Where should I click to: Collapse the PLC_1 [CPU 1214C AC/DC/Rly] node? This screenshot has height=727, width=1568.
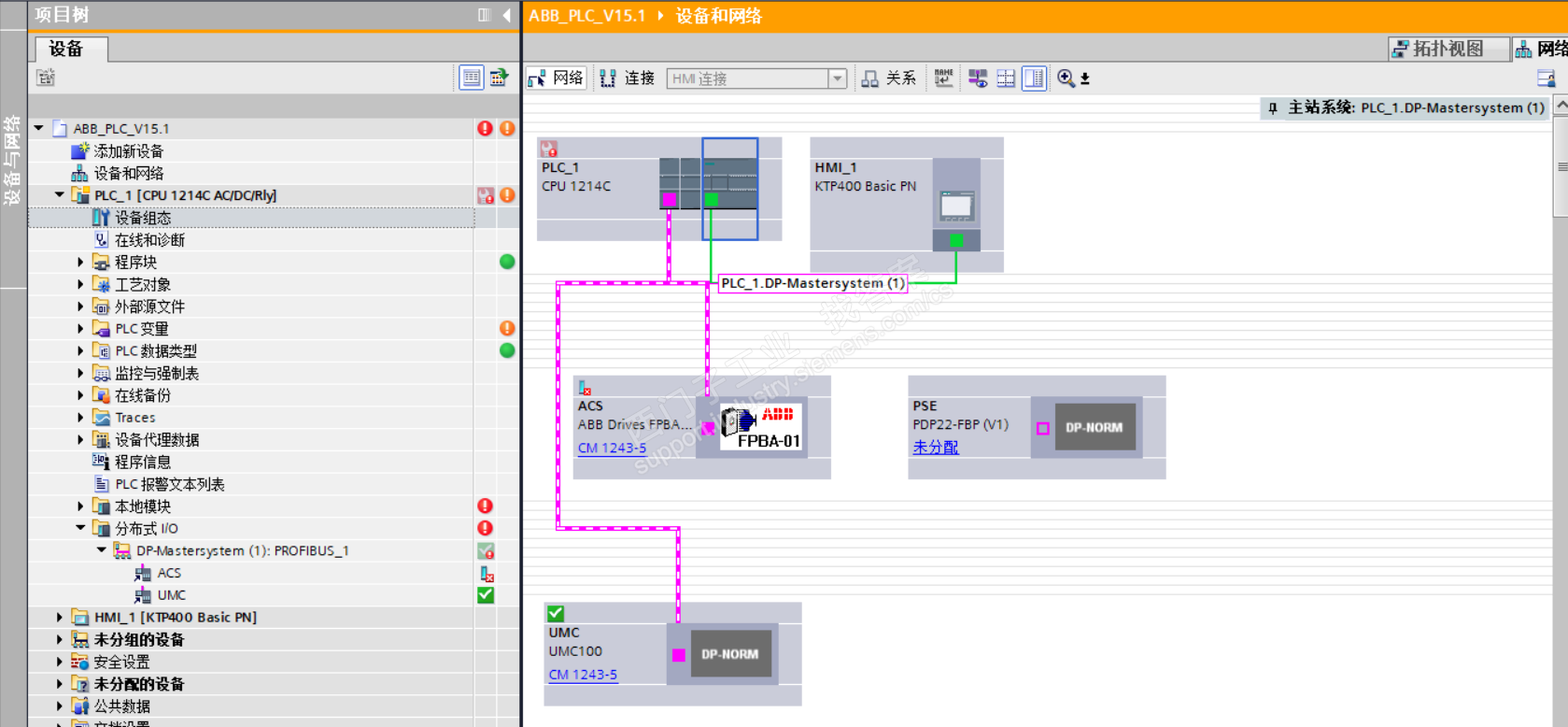pos(60,195)
